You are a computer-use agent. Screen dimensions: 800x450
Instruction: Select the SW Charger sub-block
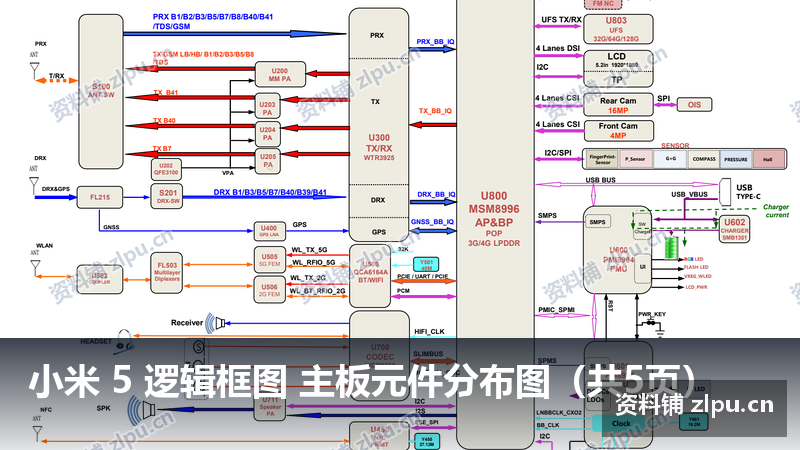pyautogui.click(x=642, y=228)
